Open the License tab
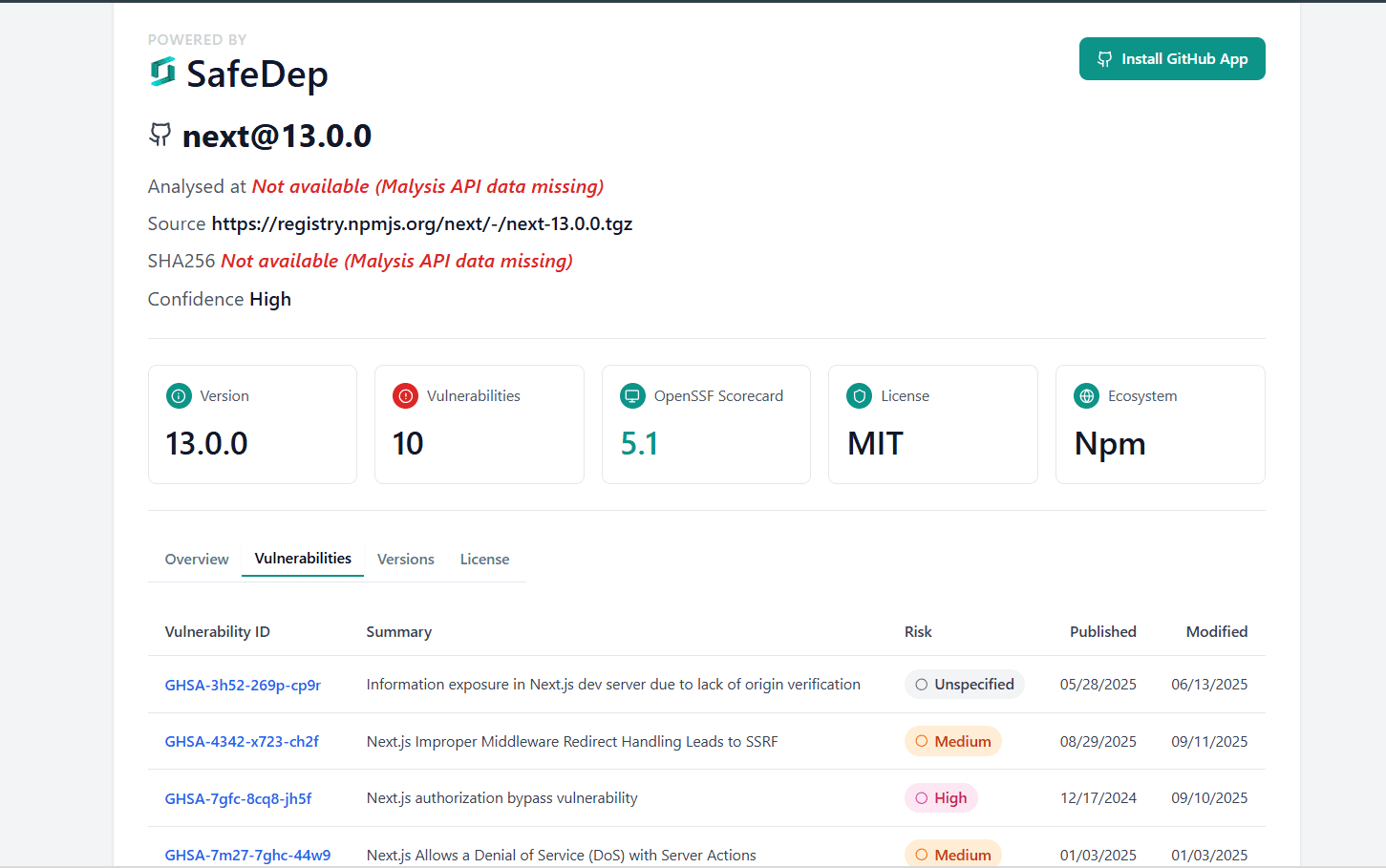This screenshot has height=868, width=1386. 485,560
